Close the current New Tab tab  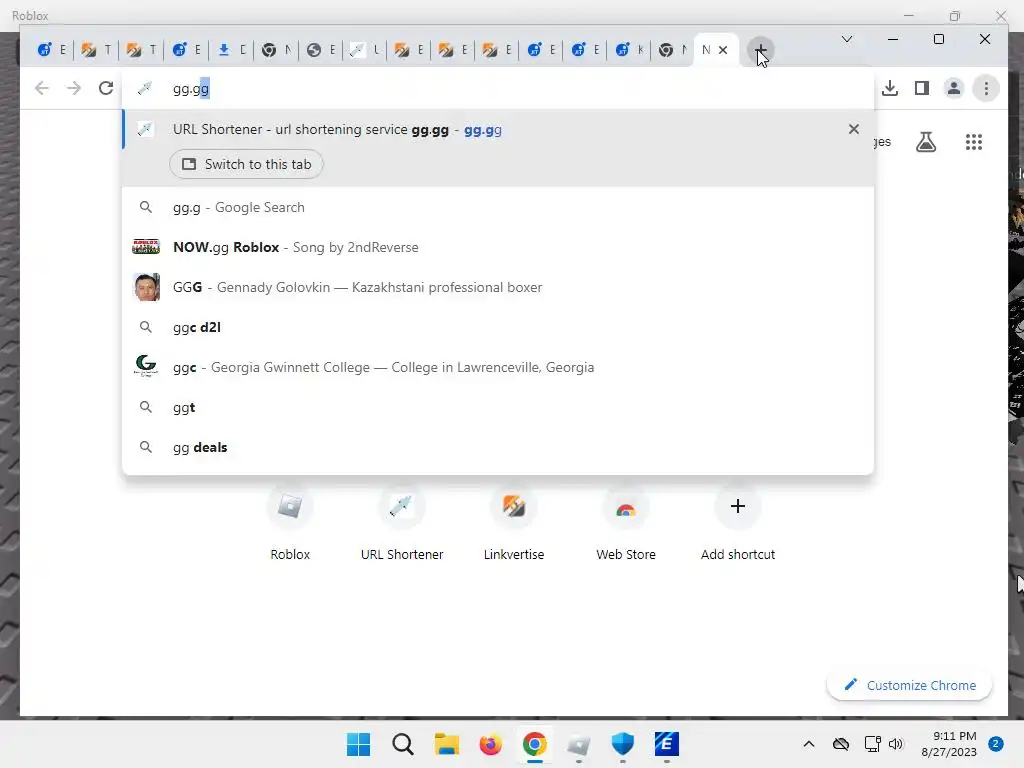point(723,50)
